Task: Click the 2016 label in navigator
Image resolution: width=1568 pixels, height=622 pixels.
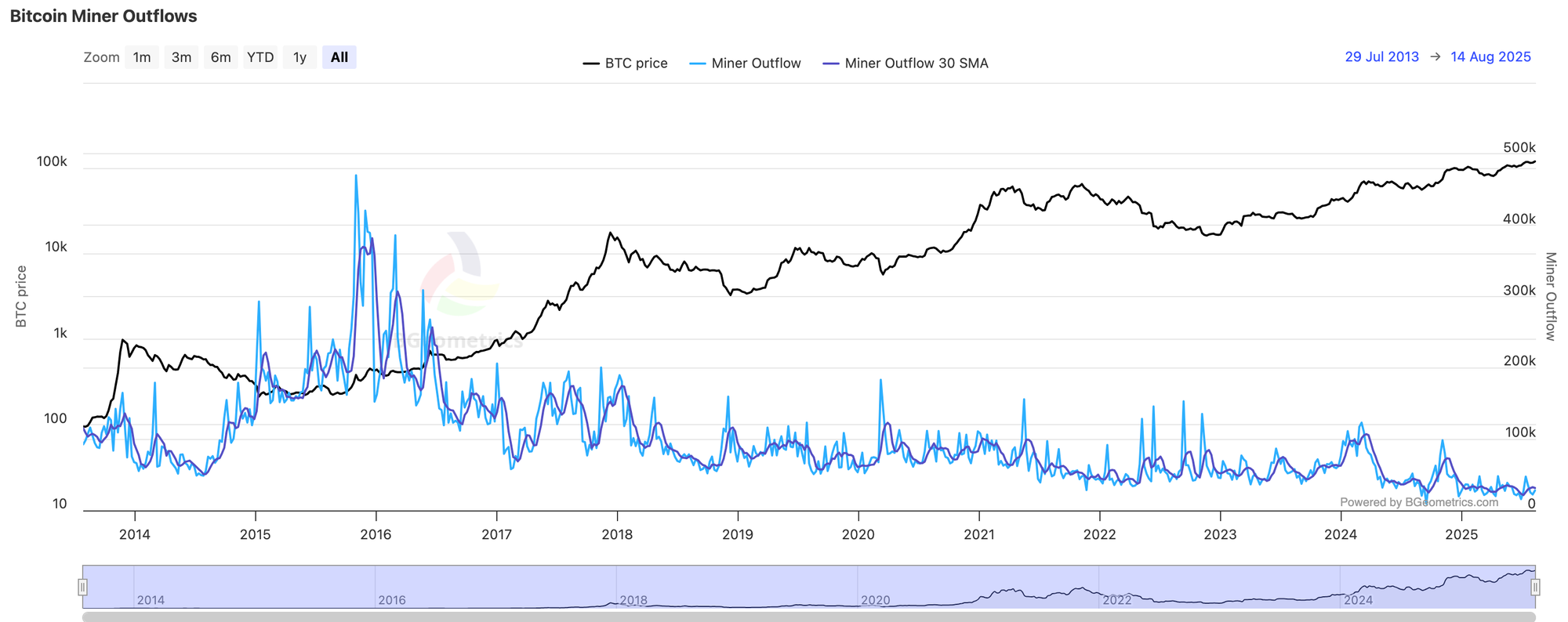Action: (x=392, y=600)
